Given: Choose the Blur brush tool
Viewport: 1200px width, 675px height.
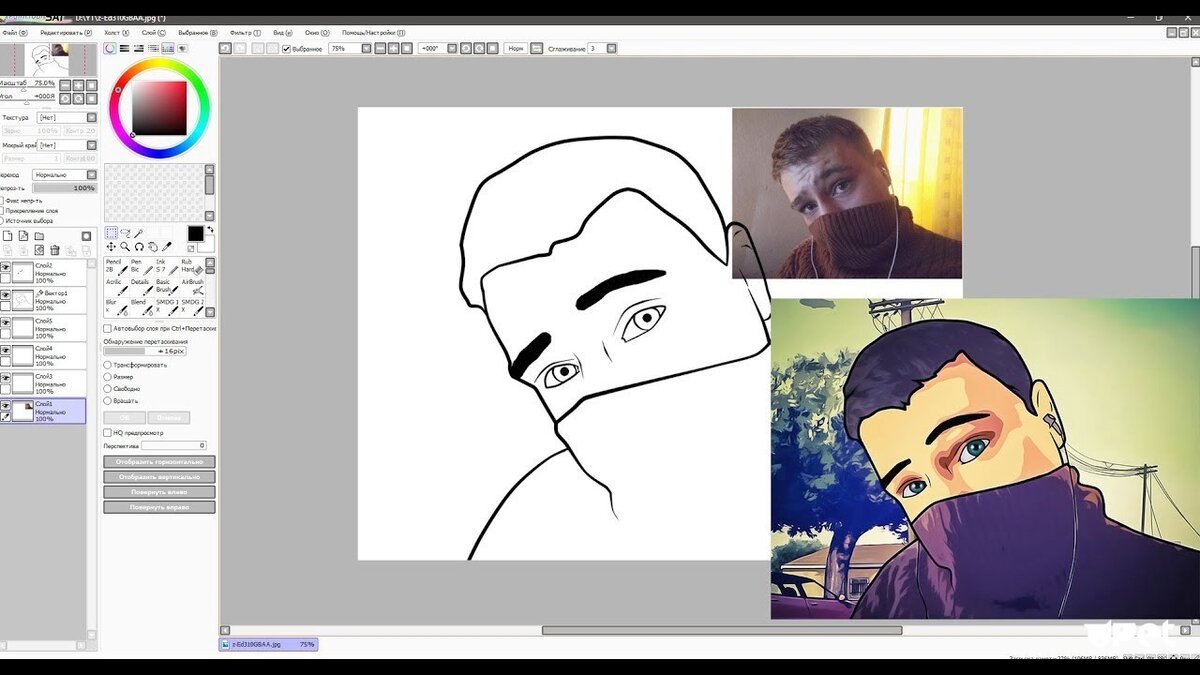Looking at the screenshot, I should (x=118, y=305).
